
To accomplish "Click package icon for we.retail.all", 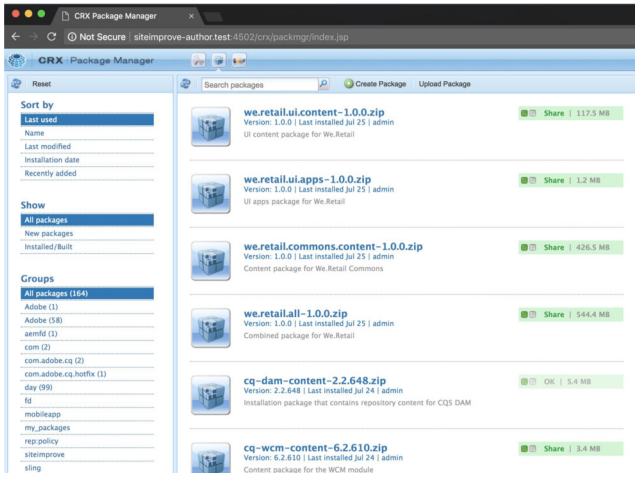I will [211, 328].
